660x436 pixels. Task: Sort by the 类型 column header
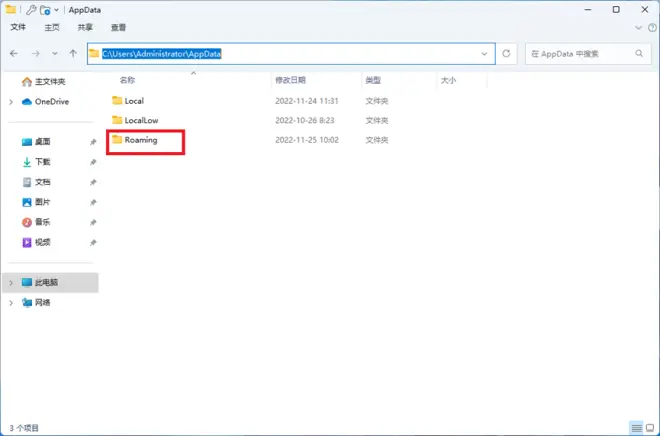click(x=373, y=80)
